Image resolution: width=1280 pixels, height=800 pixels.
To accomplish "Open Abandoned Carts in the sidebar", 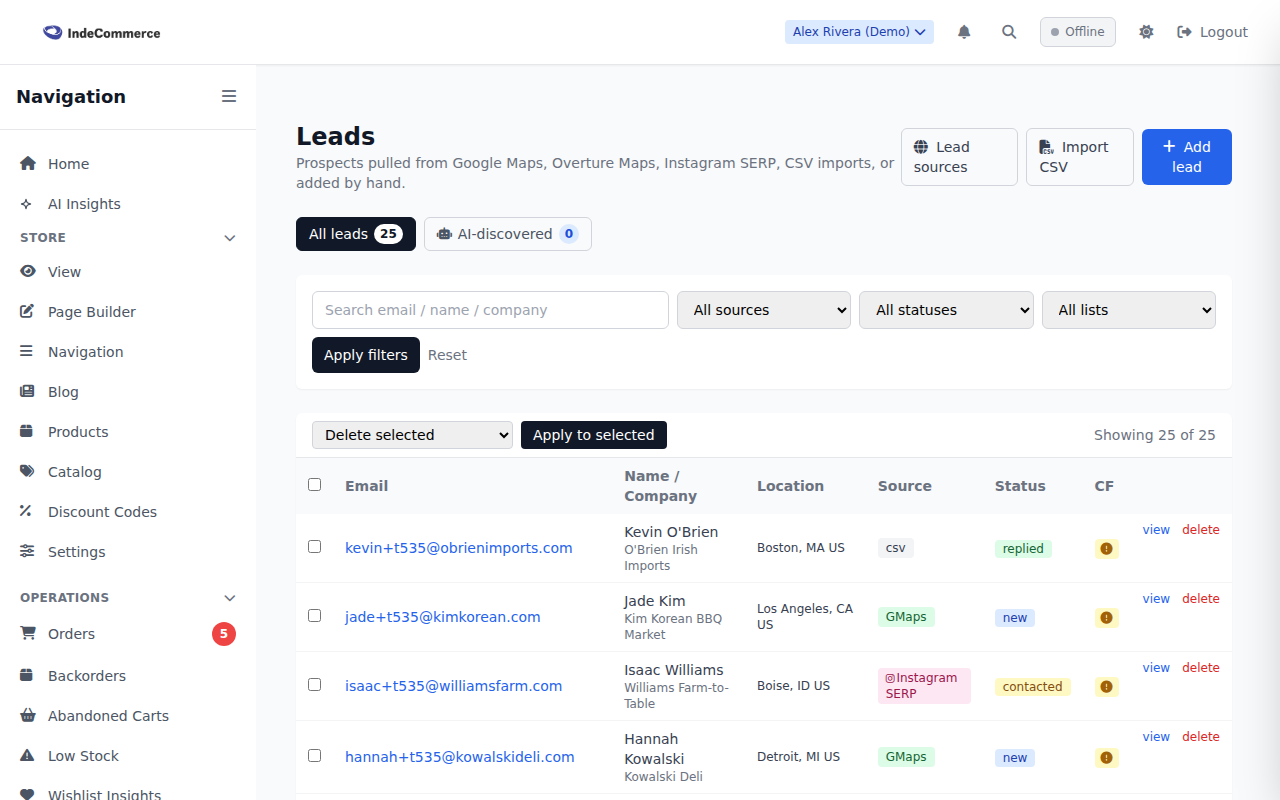I will (128, 715).
